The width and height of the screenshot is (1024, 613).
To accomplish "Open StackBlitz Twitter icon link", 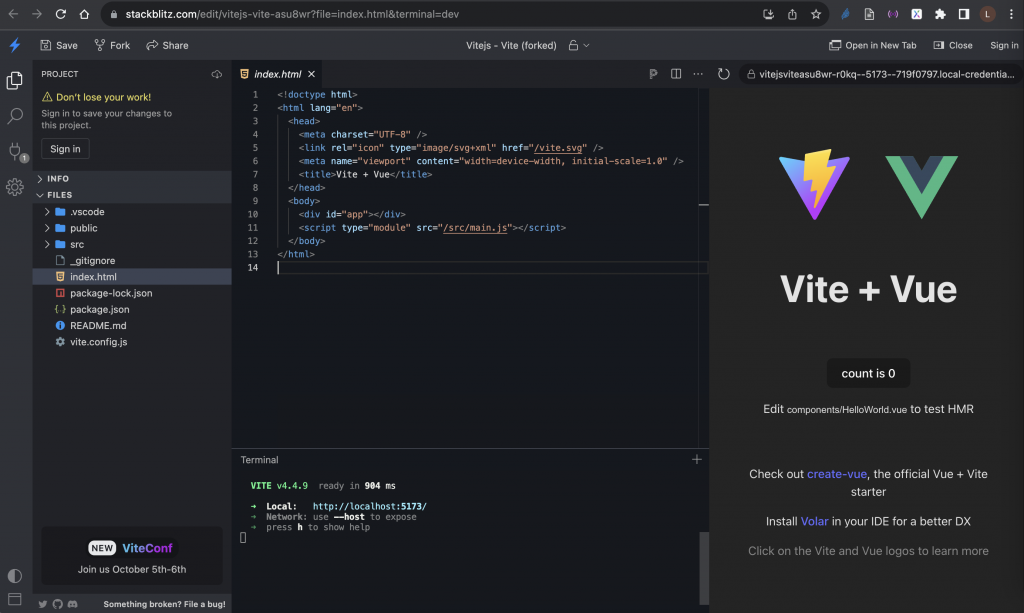I will click(42, 604).
